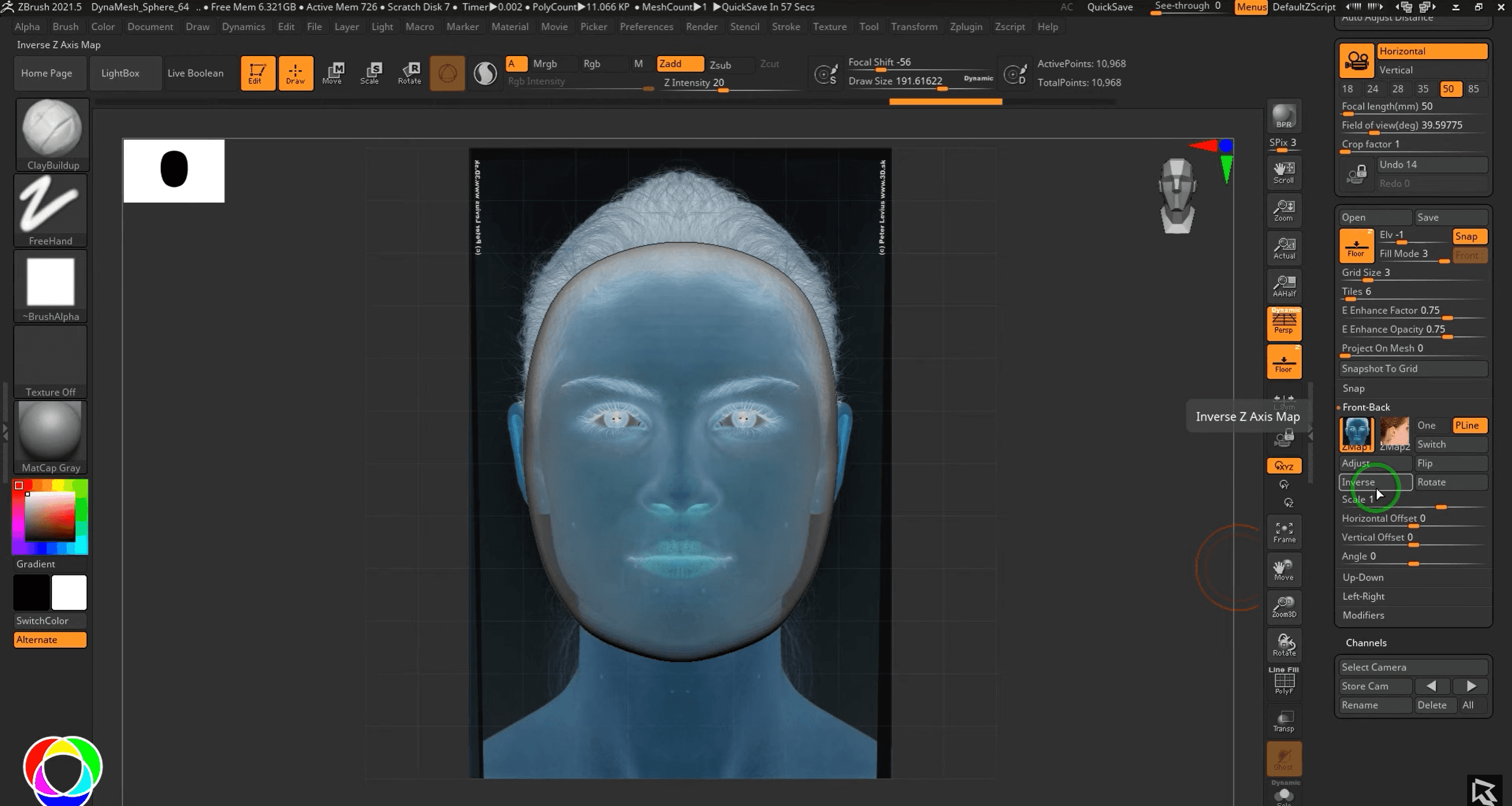This screenshot has width=1512, height=806.
Task: Click the Zoom3D navigation icon
Action: click(x=1284, y=607)
